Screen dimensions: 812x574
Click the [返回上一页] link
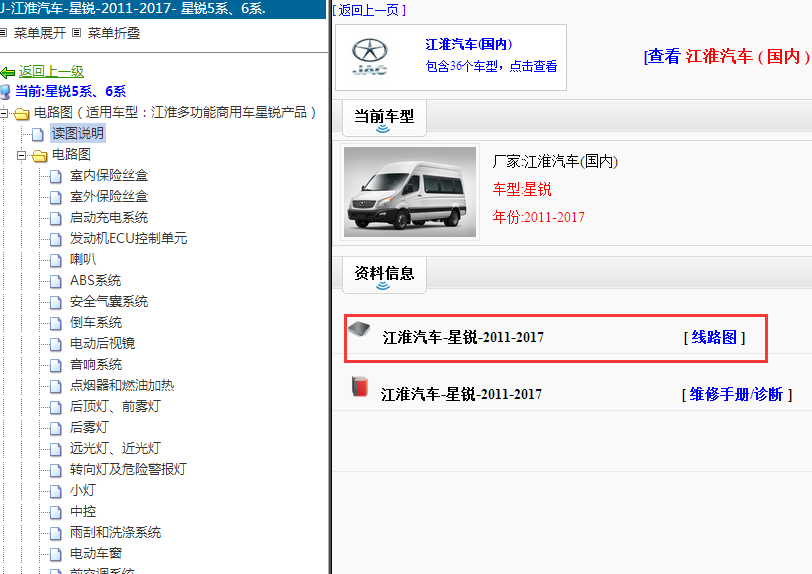coord(369,10)
